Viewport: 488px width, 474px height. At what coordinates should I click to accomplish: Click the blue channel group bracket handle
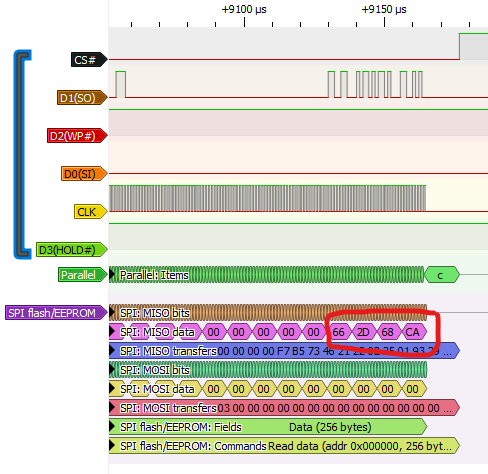22,154
